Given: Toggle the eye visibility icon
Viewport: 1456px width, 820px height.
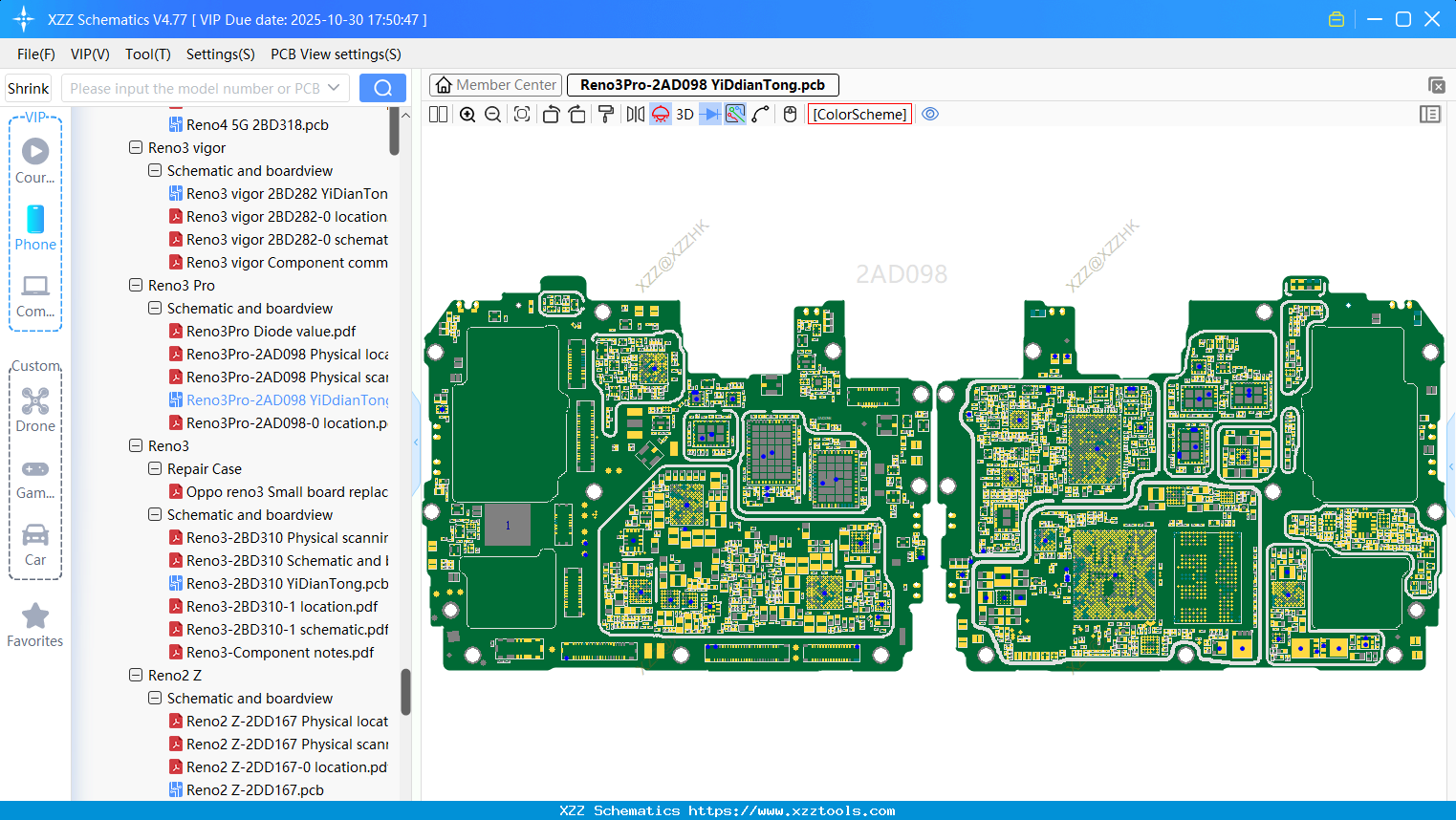Looking at the screenshot, I should [x=930, y=115].
